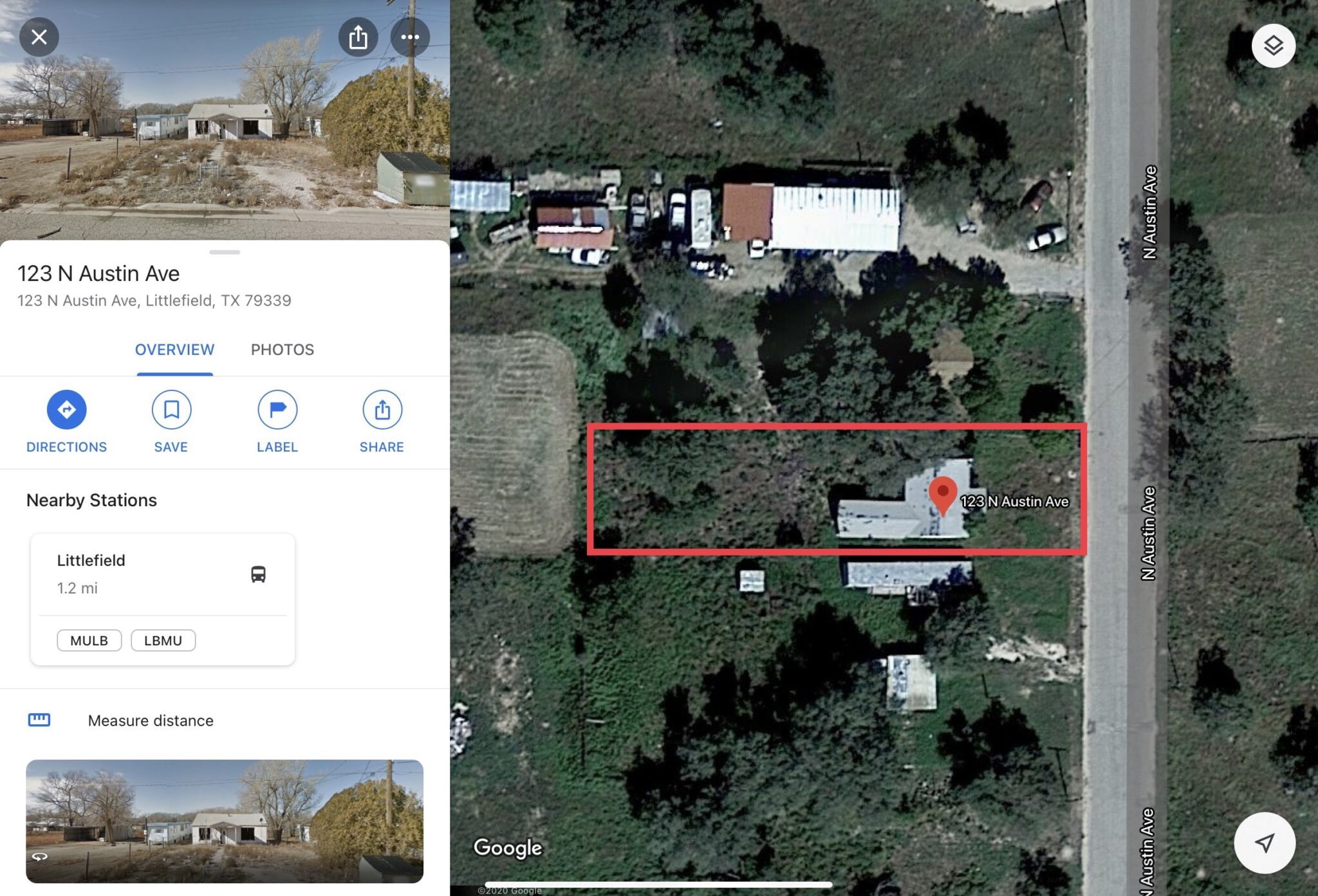Screen dimensions: 1318x896
Task: Close the place details panel
Action: (x=39, y=37)
